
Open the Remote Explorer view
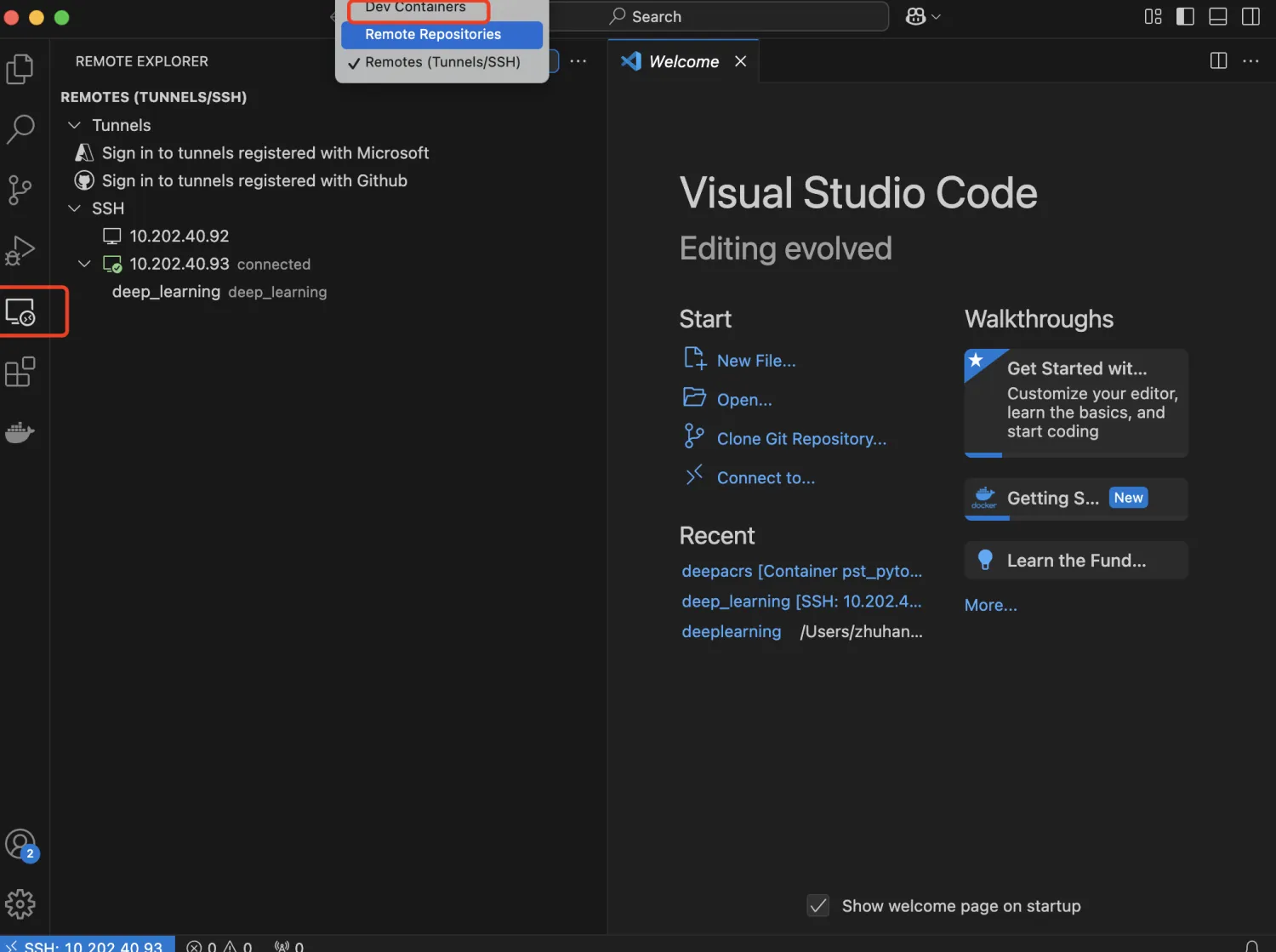pos(20,312)
